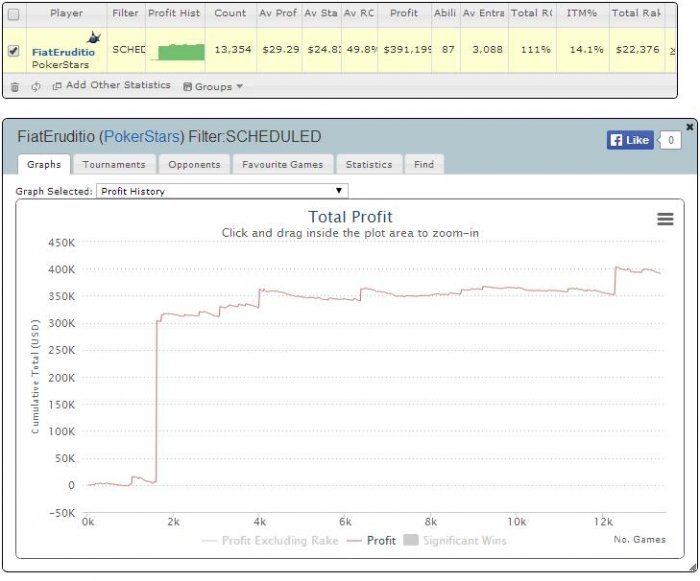Click the count of 0 beside Like
This screenshot has width=700, height=581.
(x=671, y=140)
